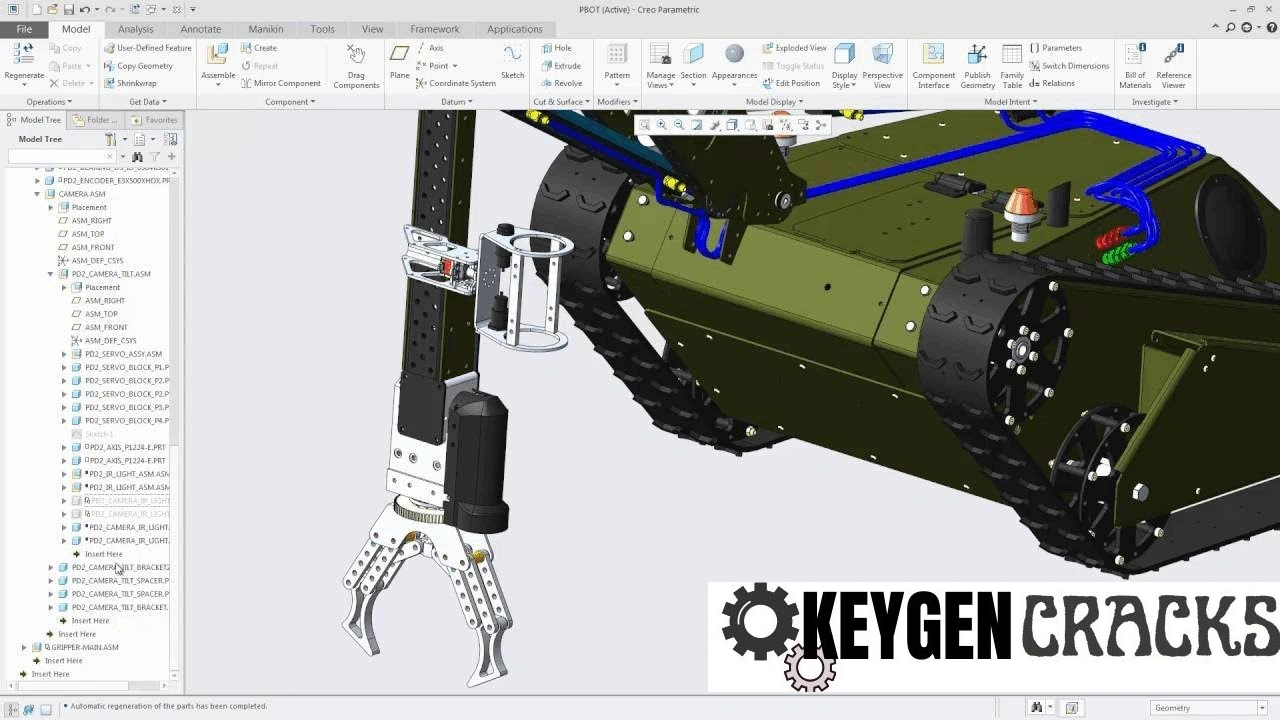Open the Component group dropdown
1280x720 pixels.
point(290,102)
